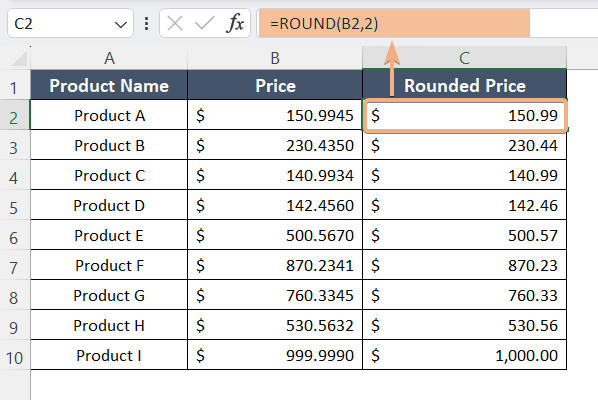Image resolution: width=598 pixels, height=400 pixels.
Task: Select the Product D cell
Action: [x=109, y=205]
